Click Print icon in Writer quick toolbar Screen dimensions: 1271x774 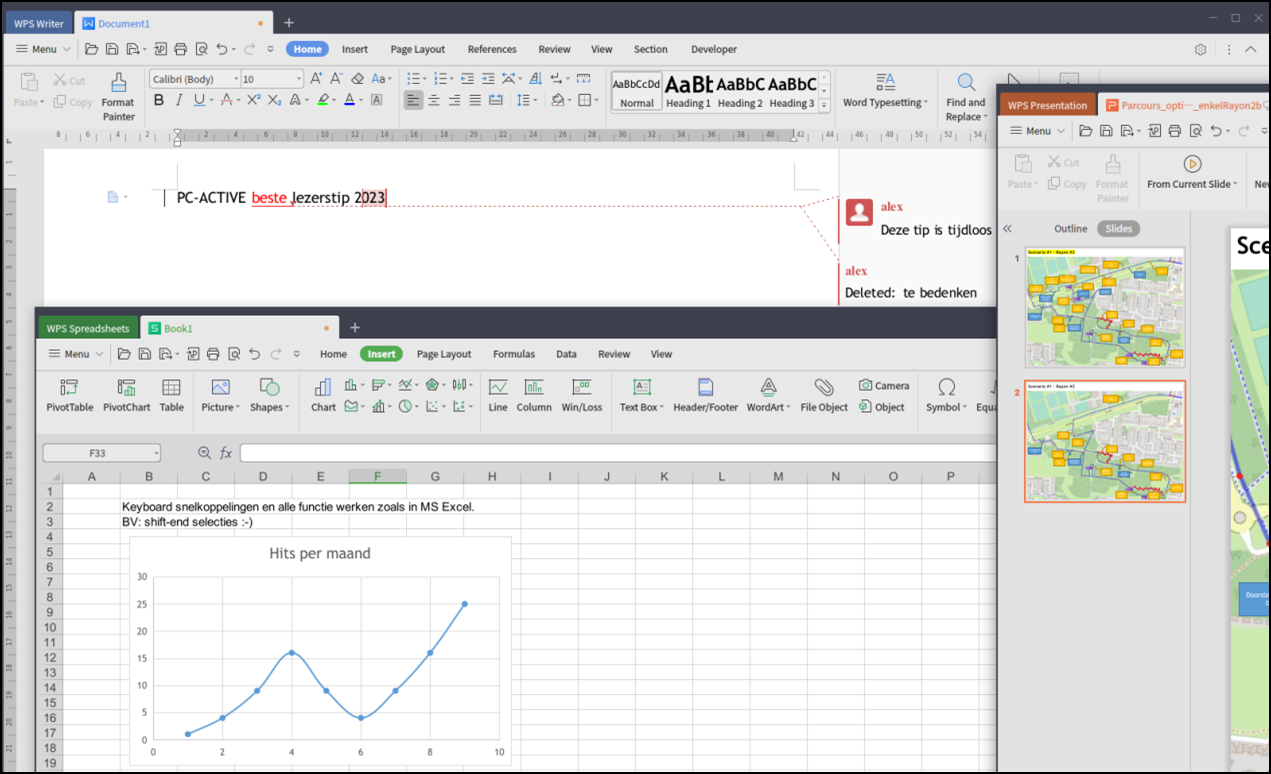(x=180, y=49)
